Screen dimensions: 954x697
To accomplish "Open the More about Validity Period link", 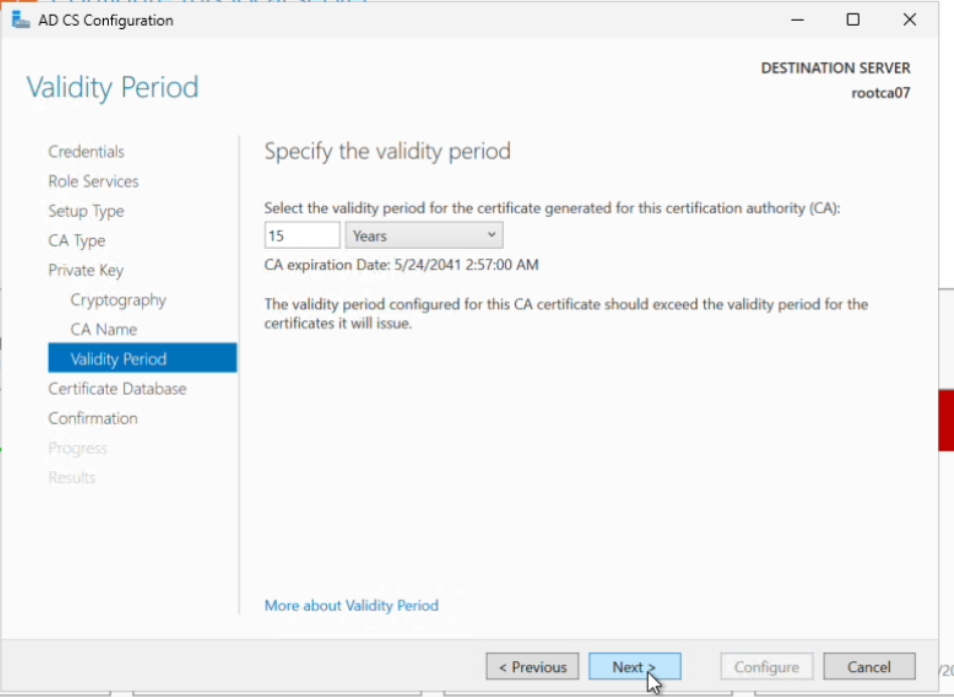I will (x=351, y=605).
